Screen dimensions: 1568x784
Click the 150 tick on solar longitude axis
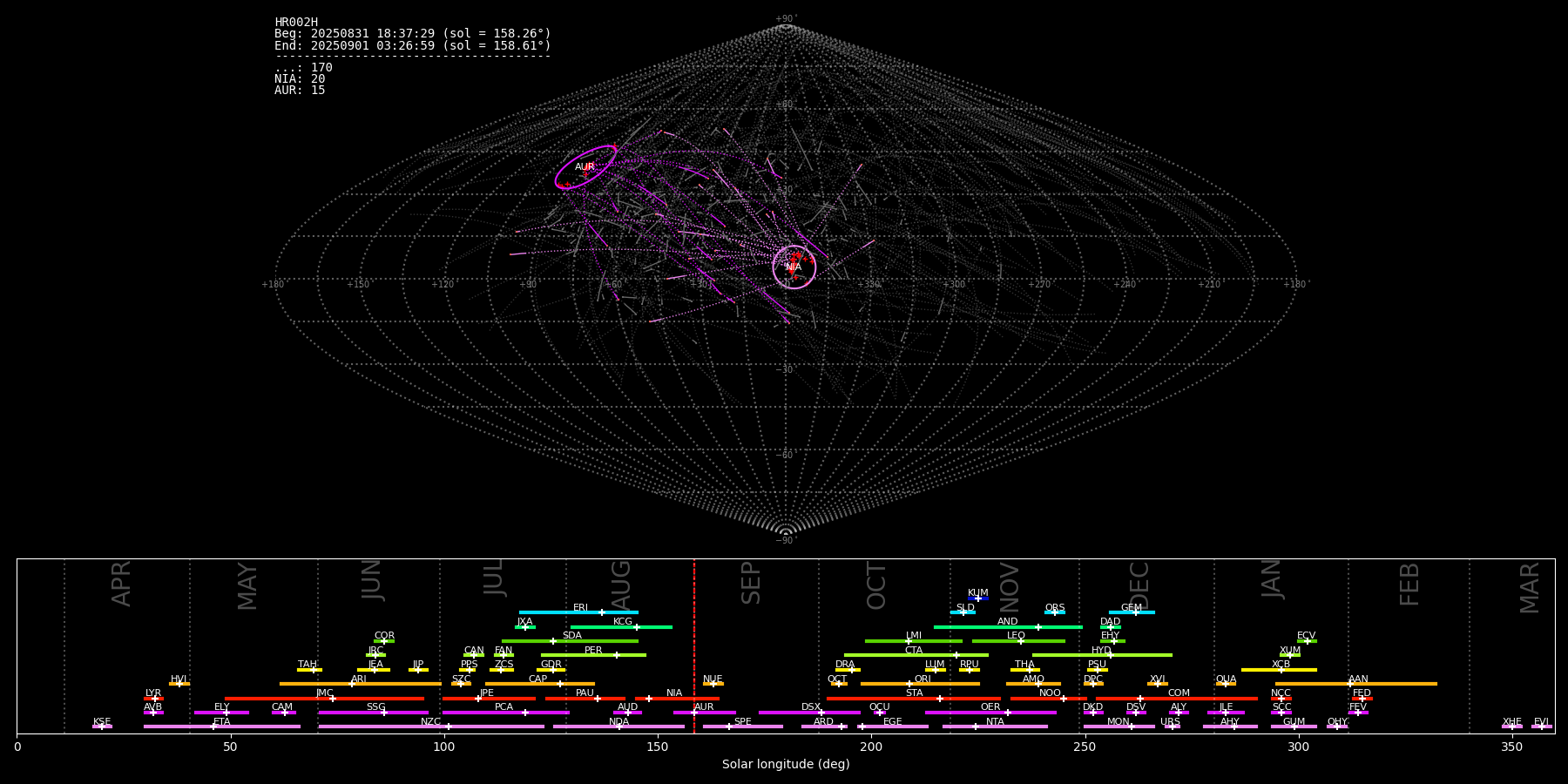tap(658, 747)
